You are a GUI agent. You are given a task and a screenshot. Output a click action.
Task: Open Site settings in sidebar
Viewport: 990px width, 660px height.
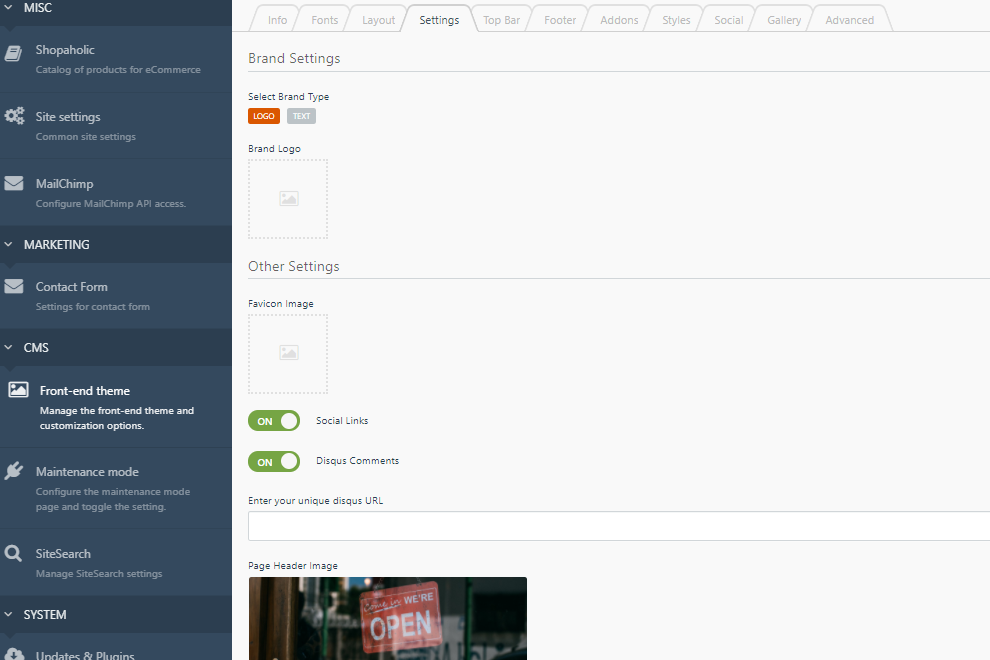point(116,126)
